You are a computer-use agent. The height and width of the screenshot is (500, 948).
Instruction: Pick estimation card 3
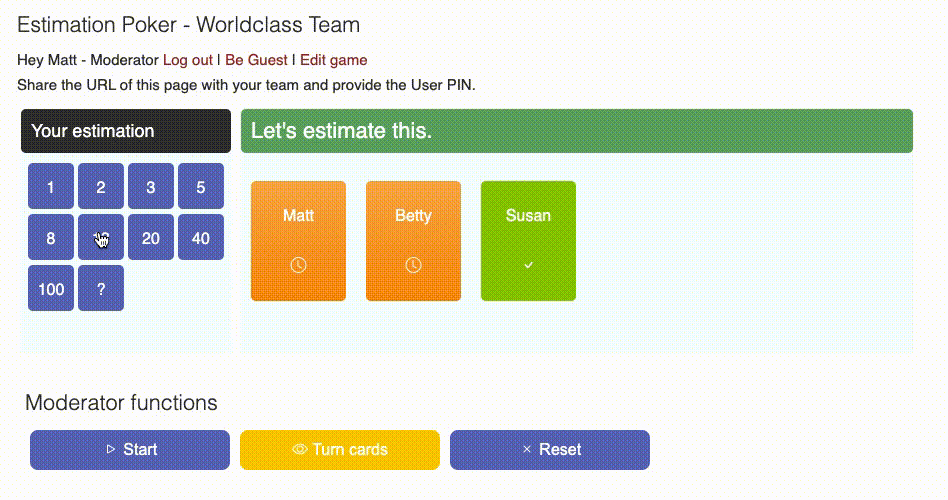tap(151, 187)
